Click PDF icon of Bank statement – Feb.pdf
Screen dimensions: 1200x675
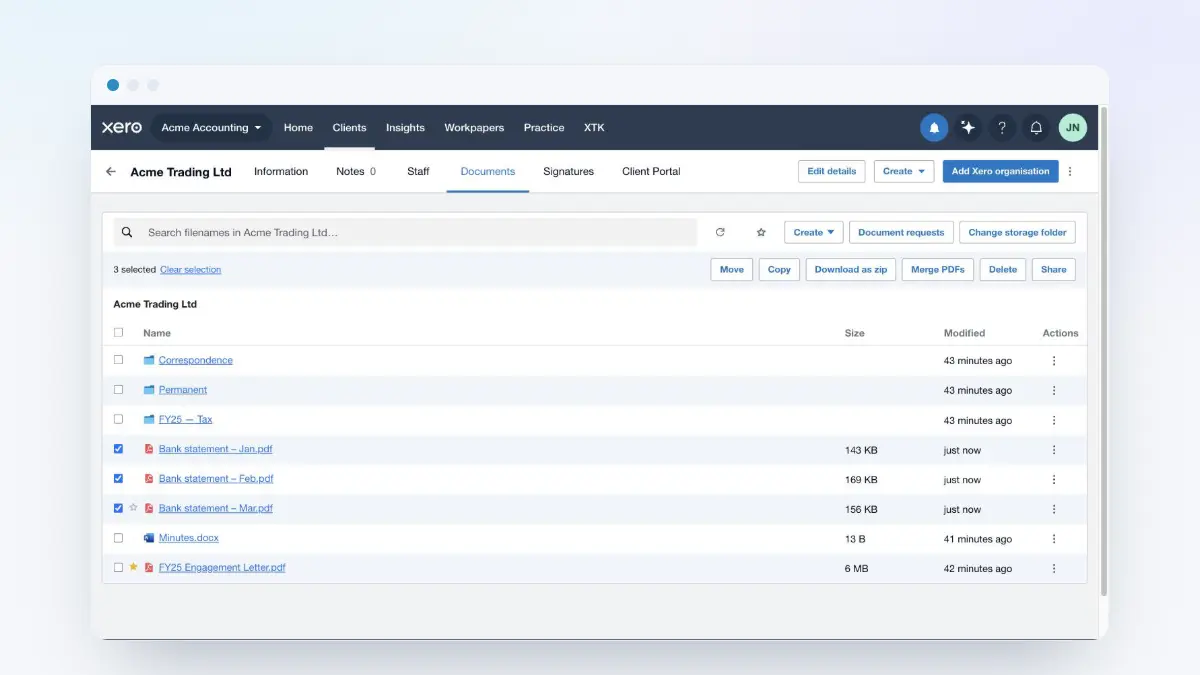[x=149, y=479]
